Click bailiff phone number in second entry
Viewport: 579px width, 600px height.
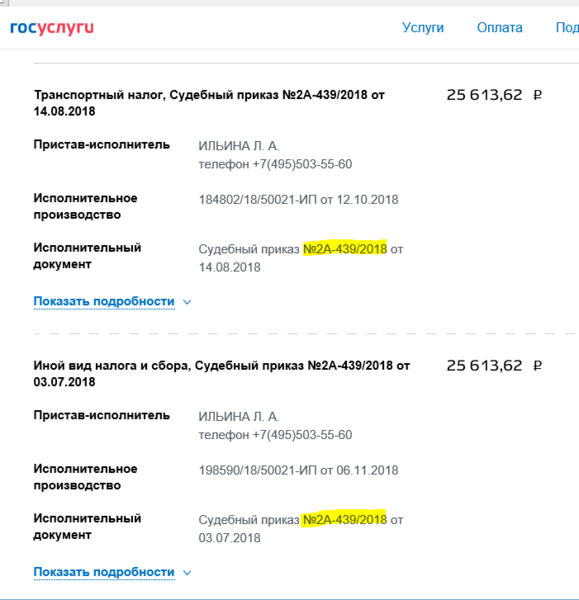(302, 435)
